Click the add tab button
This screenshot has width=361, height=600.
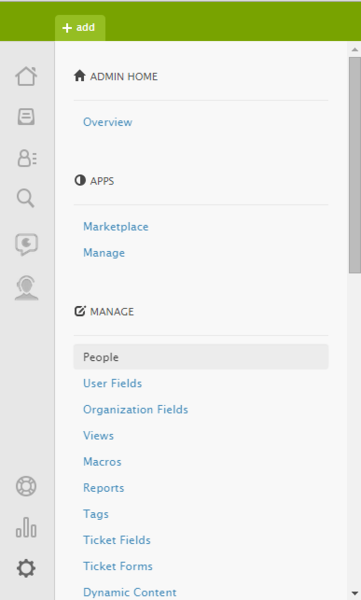(x=80, y=28)
